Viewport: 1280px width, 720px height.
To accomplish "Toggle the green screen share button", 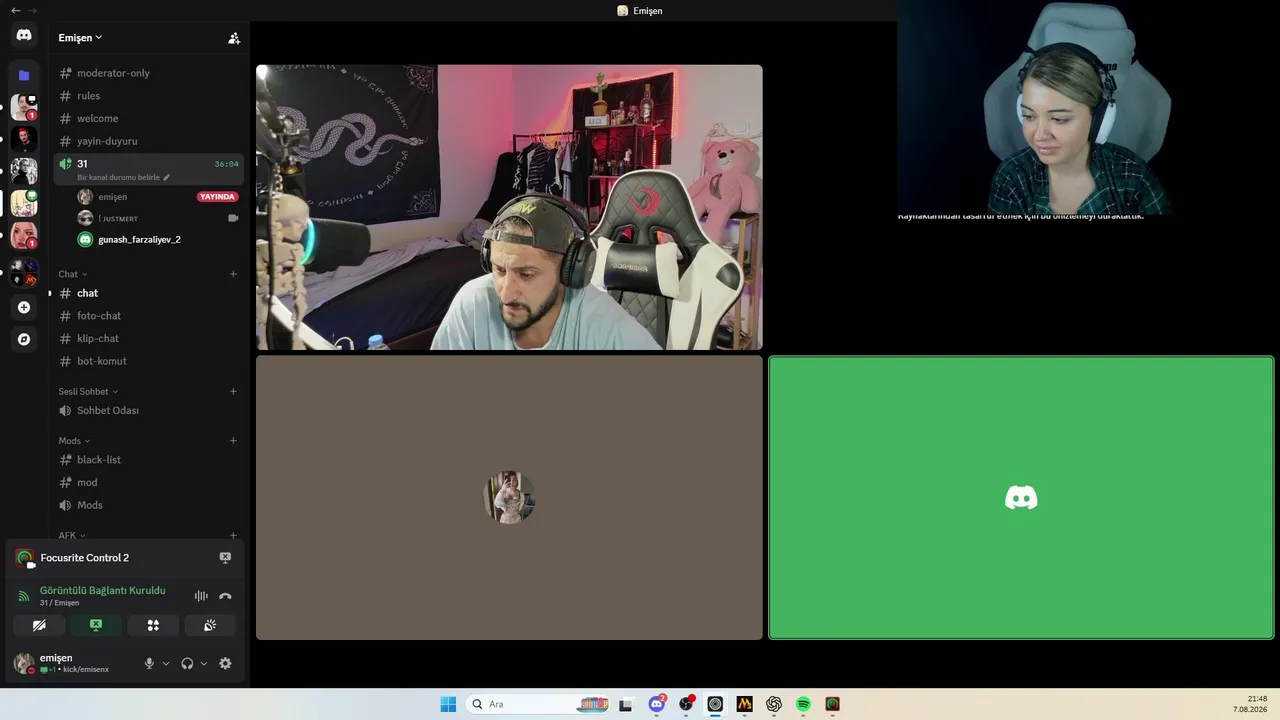I will coord(96,625).
